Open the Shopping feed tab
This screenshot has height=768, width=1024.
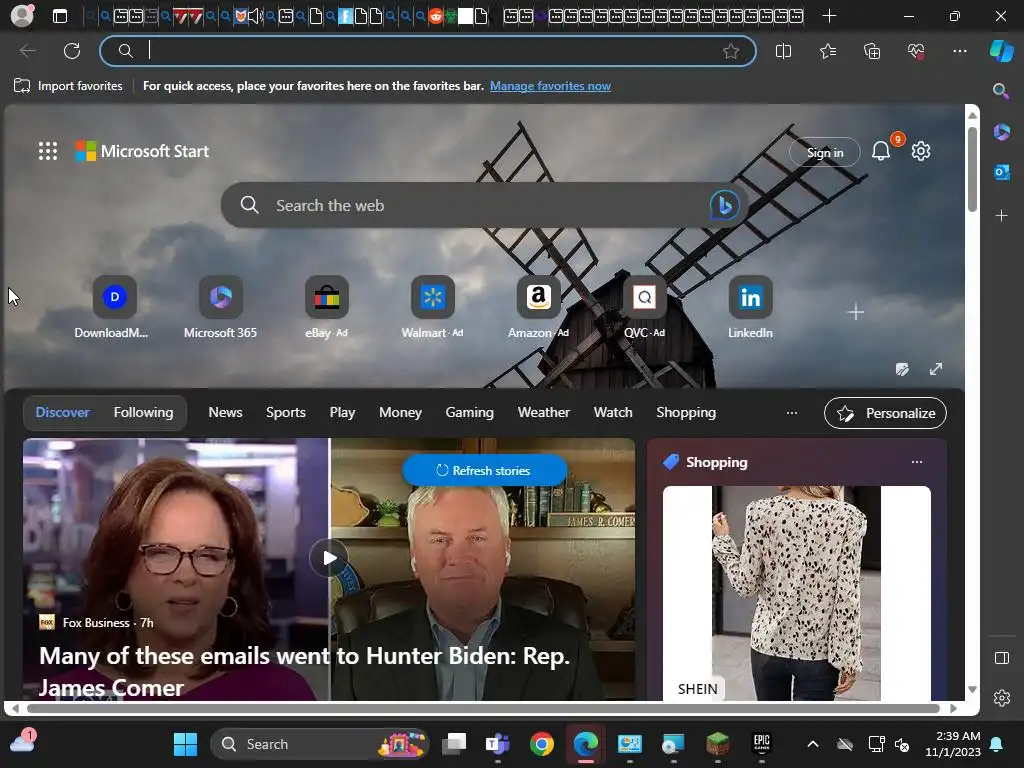tap(686, 412)
